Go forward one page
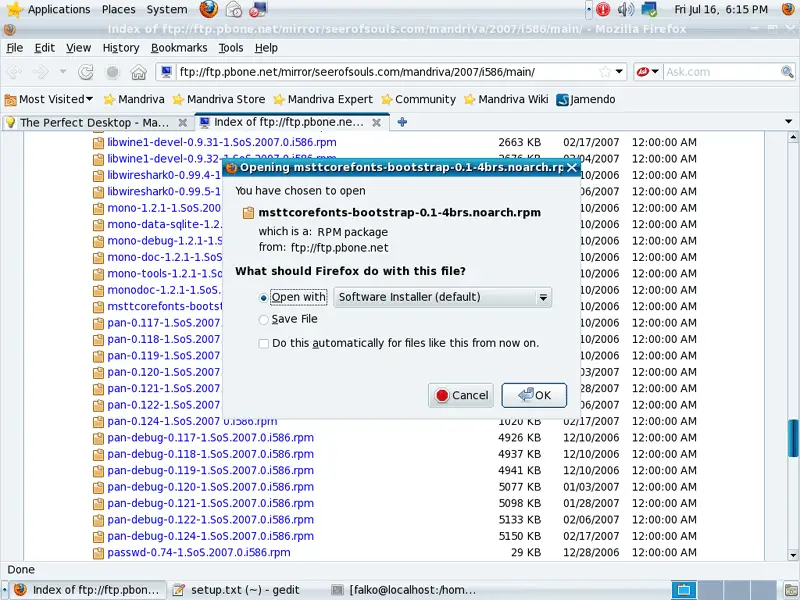Image resolution: width=800 pixels, height=600 pixels. coord(40,72)
